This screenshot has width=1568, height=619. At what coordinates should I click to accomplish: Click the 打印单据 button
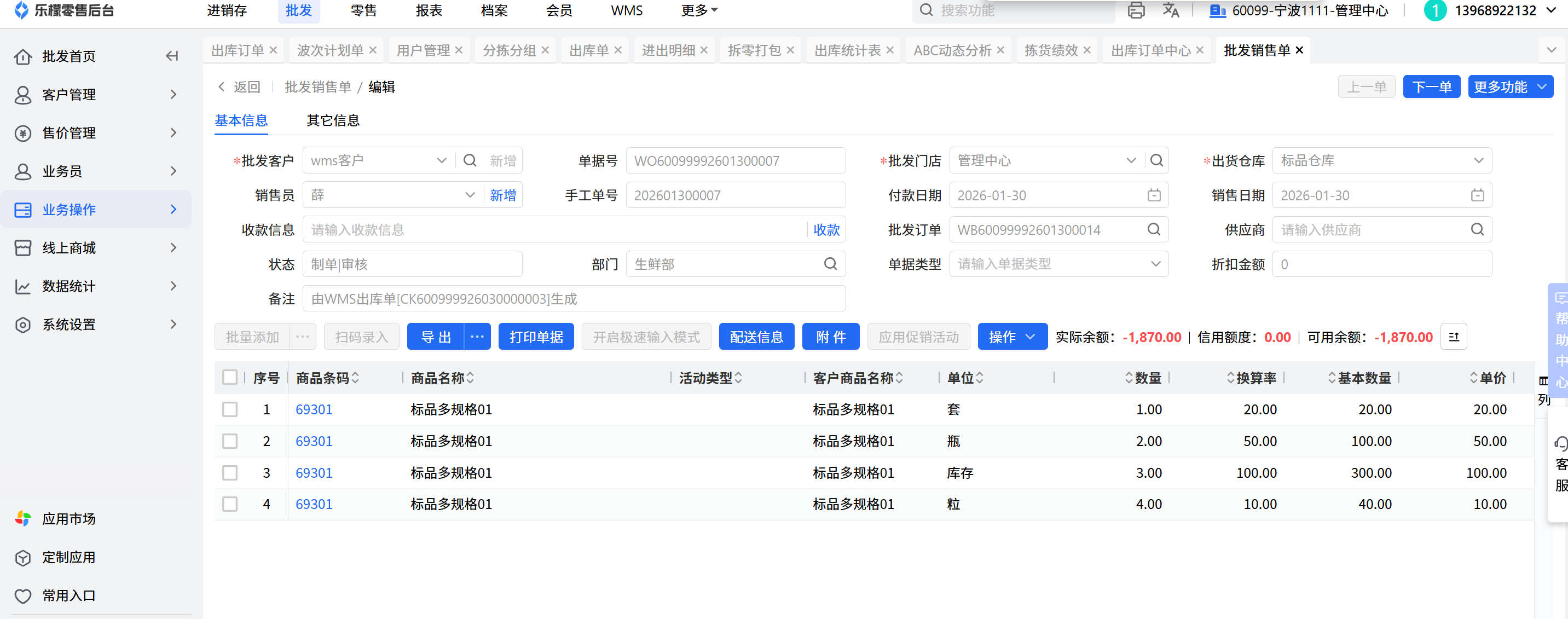tap(536, 337)
